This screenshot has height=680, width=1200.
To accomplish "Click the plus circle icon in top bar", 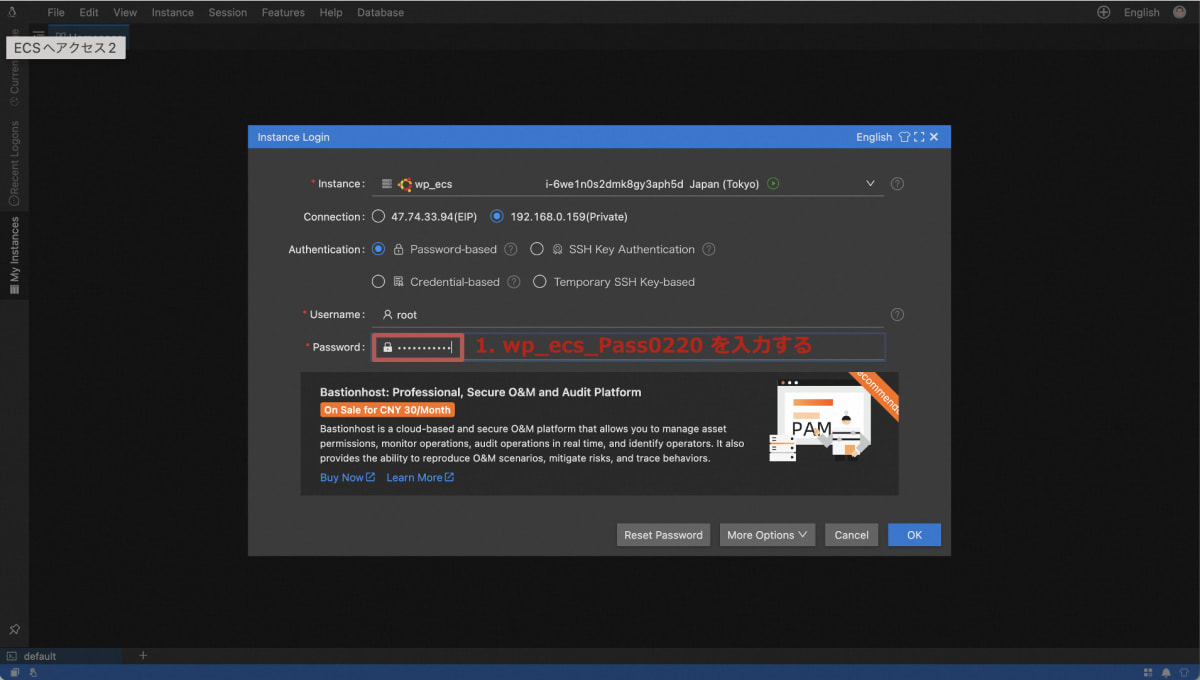I will coord(1104,13).
